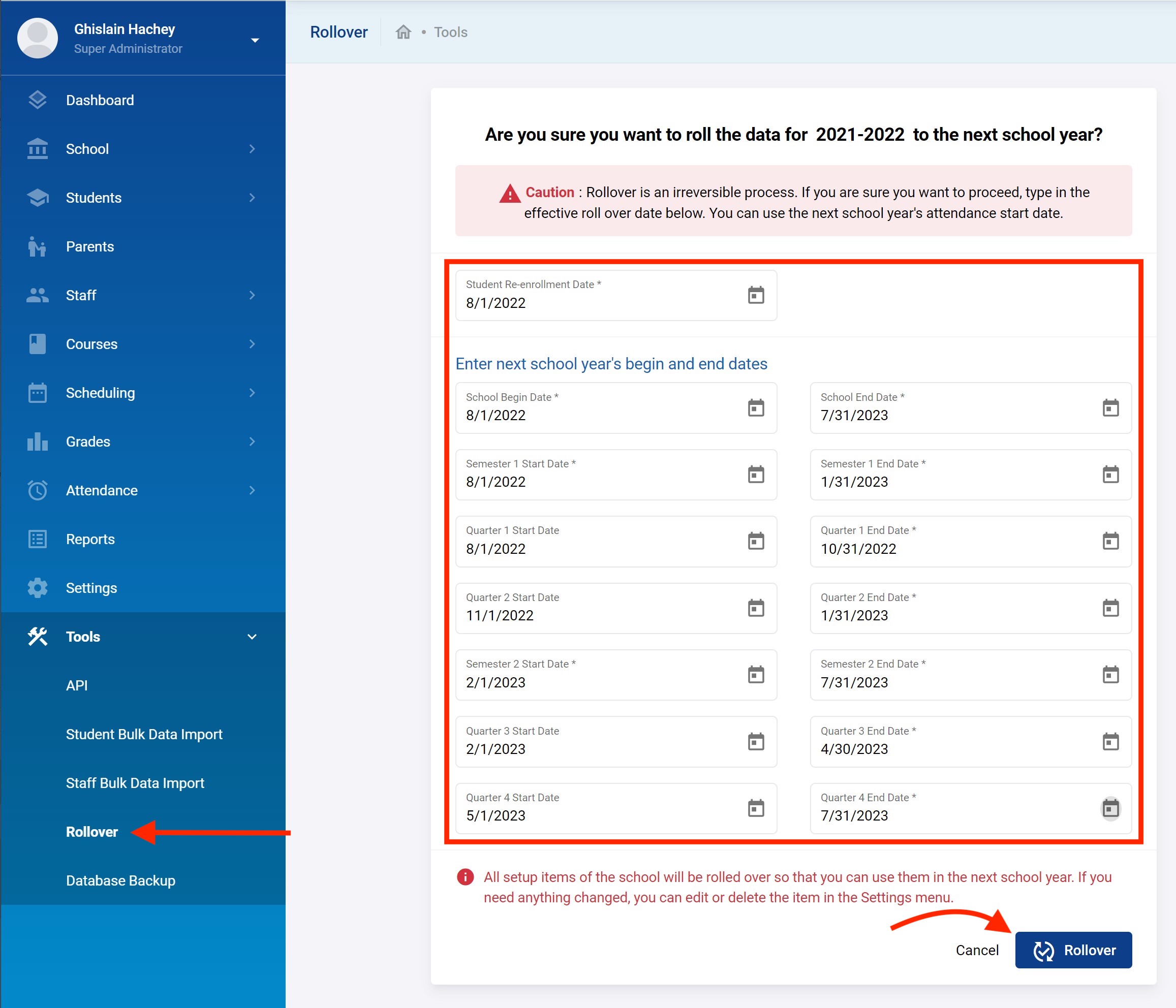Screen dimensions: 1176x1008
Task: Cancel the rollover process
Action: 976,950
